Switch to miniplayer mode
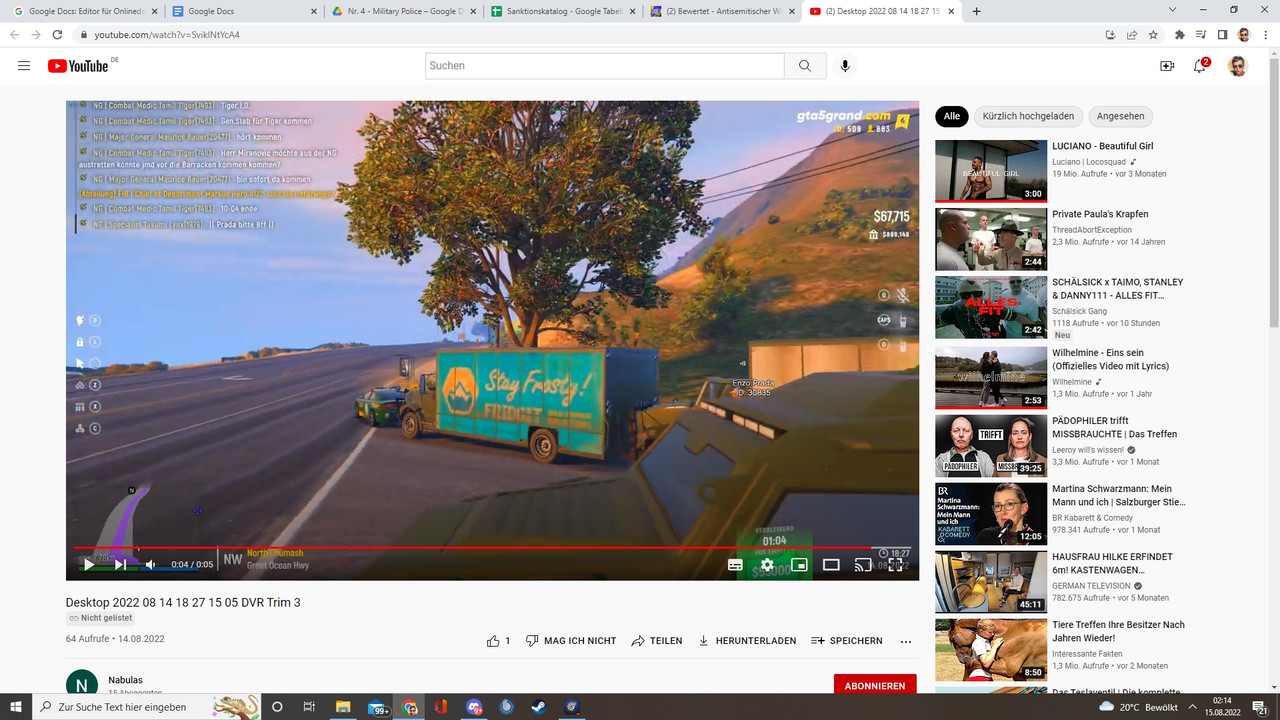The image size is (1280, 720). 799,565
